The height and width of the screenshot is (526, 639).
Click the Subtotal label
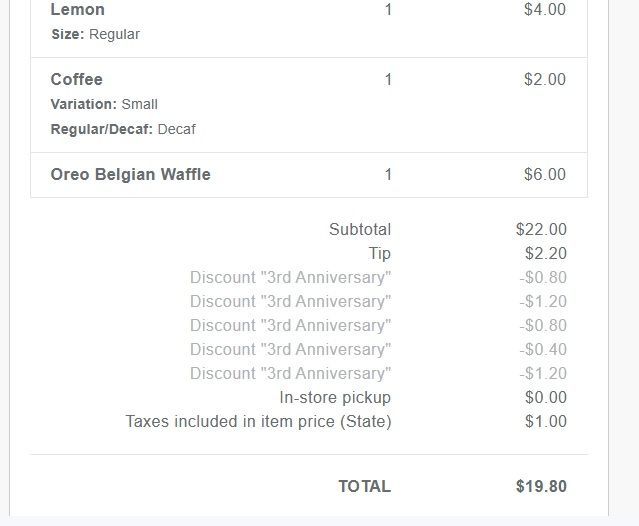click(359, 230)
